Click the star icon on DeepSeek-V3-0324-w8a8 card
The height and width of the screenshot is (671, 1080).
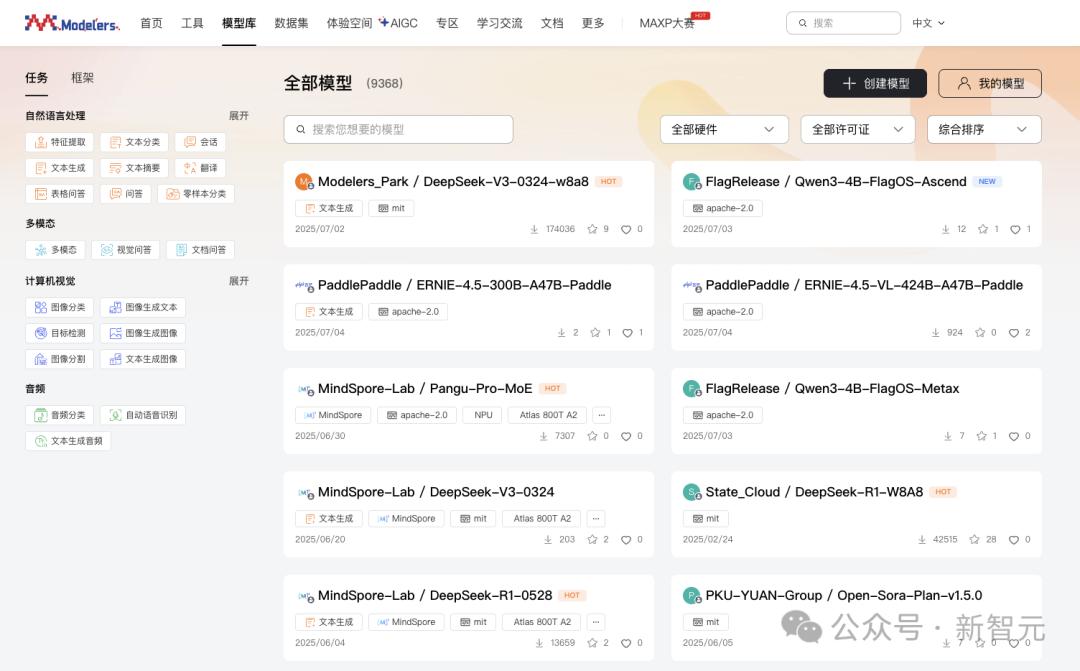tap(592, 229)
